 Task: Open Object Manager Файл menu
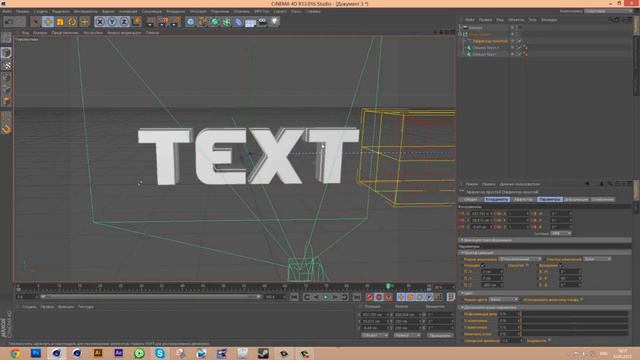click(x=470, y=20)
